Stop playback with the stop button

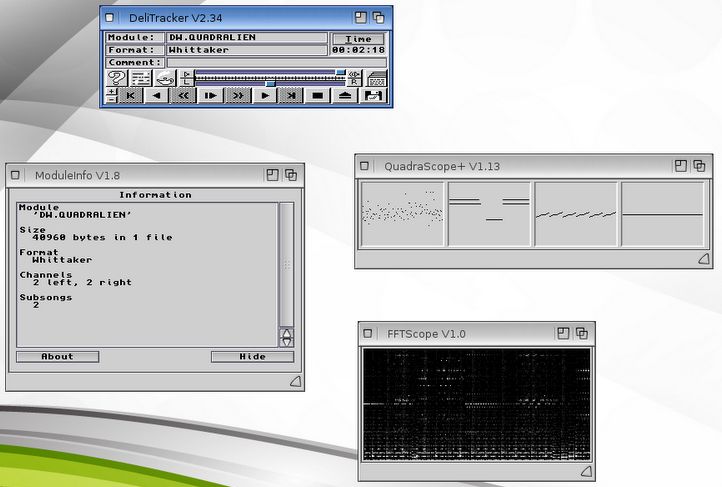(x=318, y=95)
